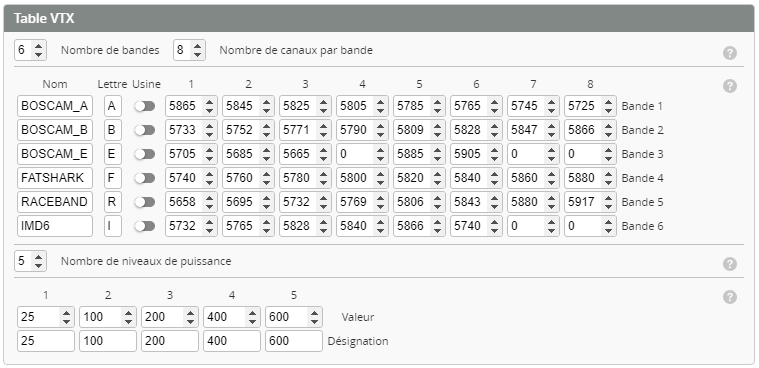Click the letter field containing F
Screen dimensions: 759x368
[113, 178]
